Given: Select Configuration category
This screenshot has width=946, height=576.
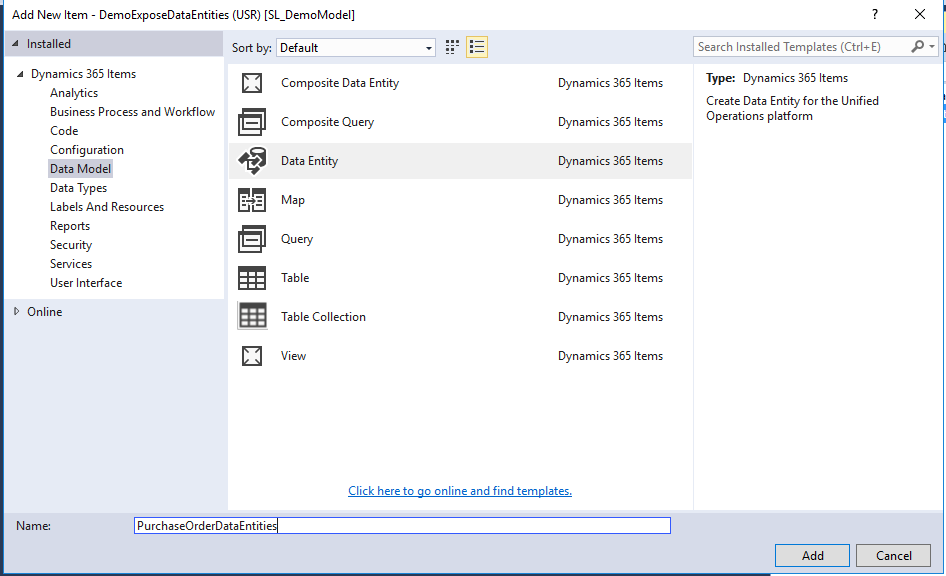Looking at the screenshot, I should coord(86,150).
